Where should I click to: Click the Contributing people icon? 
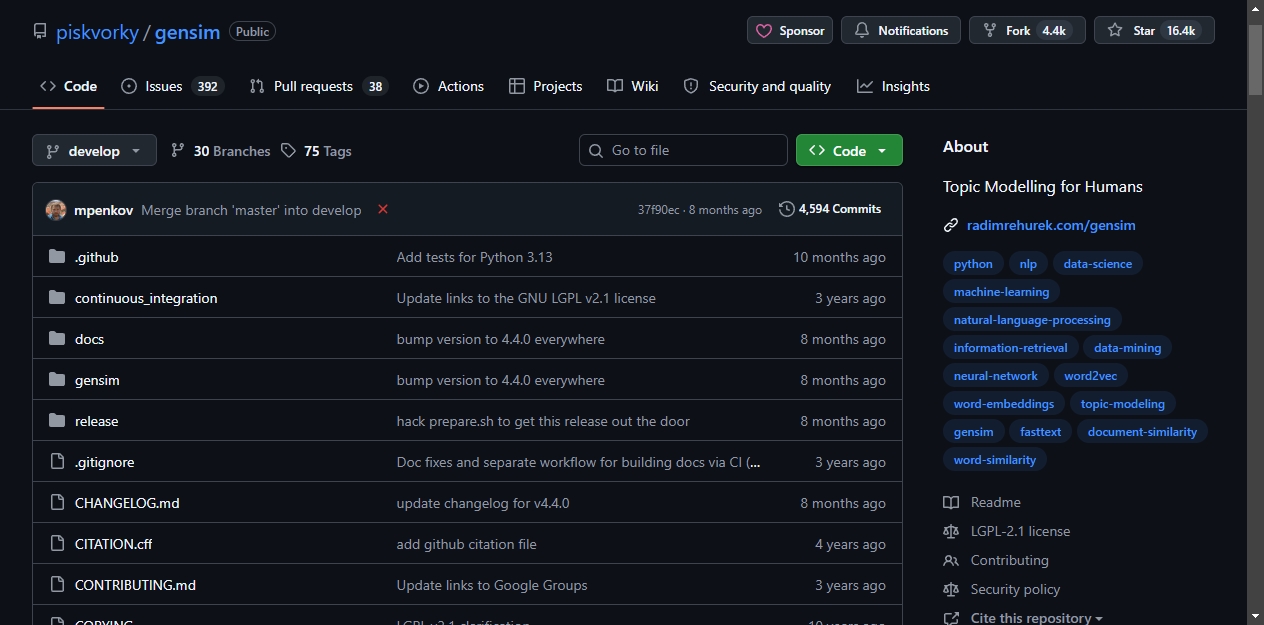click(x=951, y=560)
